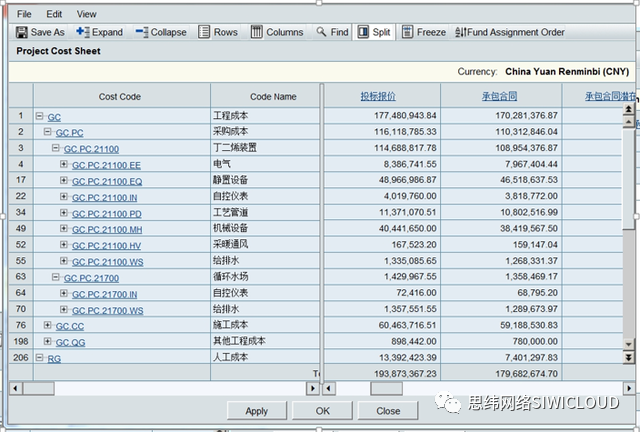Select the cell showing 59,188,530.83
Image resolution: width=640 pixels, height=432 pixels.
pos(501,325)
